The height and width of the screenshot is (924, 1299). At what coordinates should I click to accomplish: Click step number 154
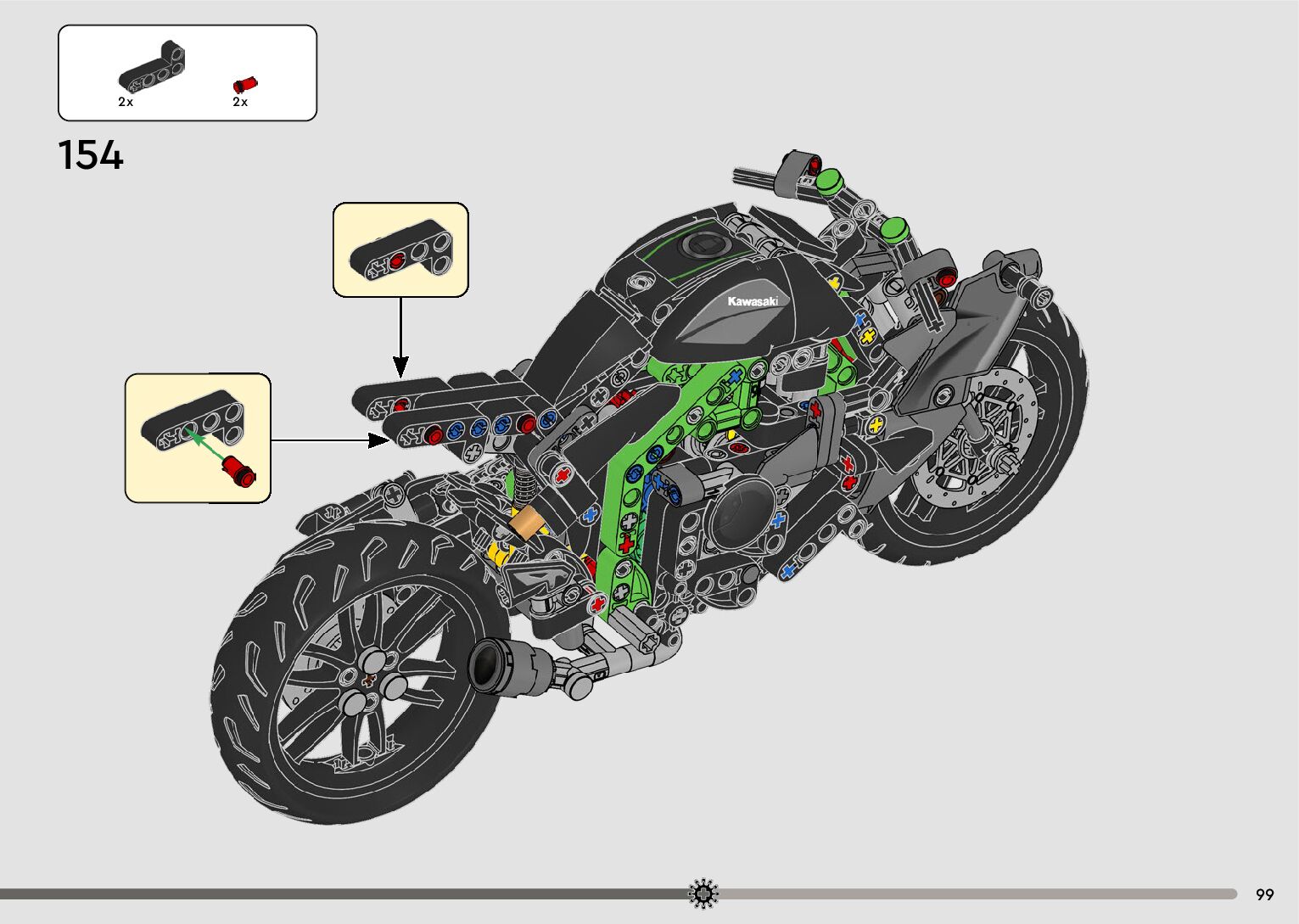pos(91,156)
